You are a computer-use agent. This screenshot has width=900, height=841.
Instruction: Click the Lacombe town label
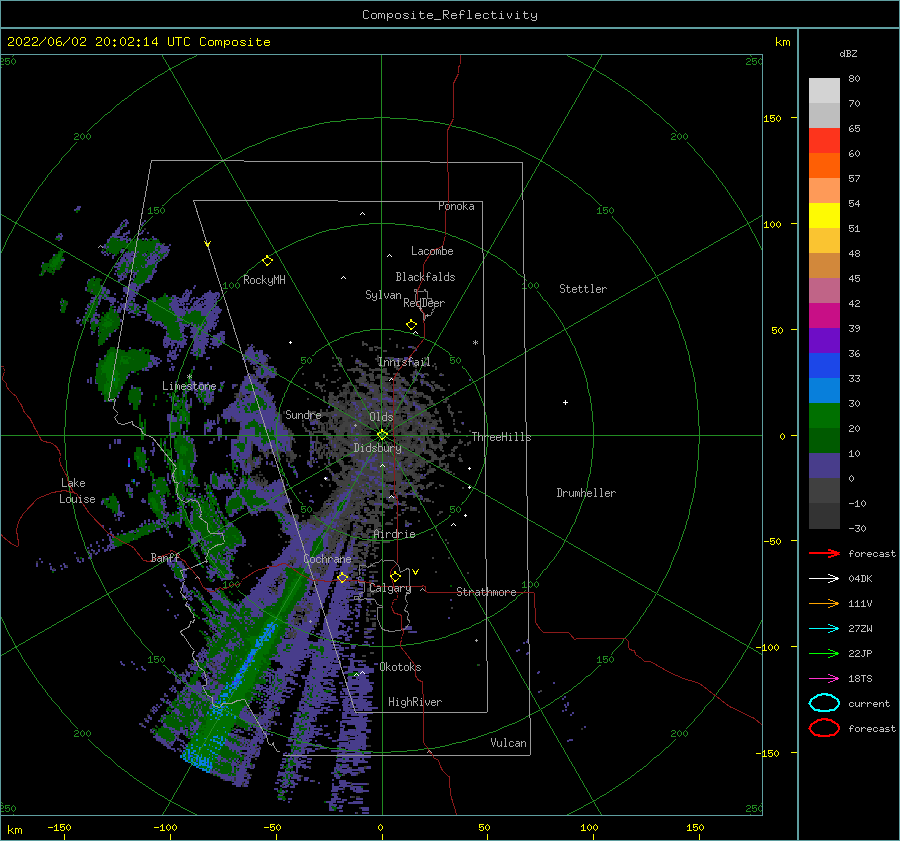tap(432, 251)
